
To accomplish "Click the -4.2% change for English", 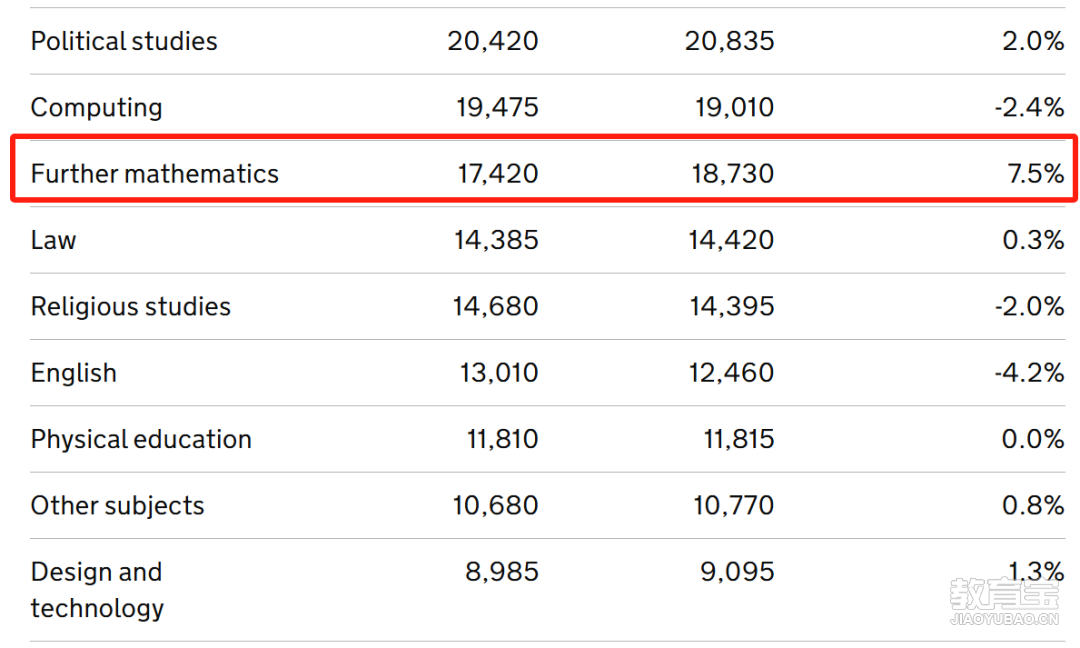I will 1029,373.
